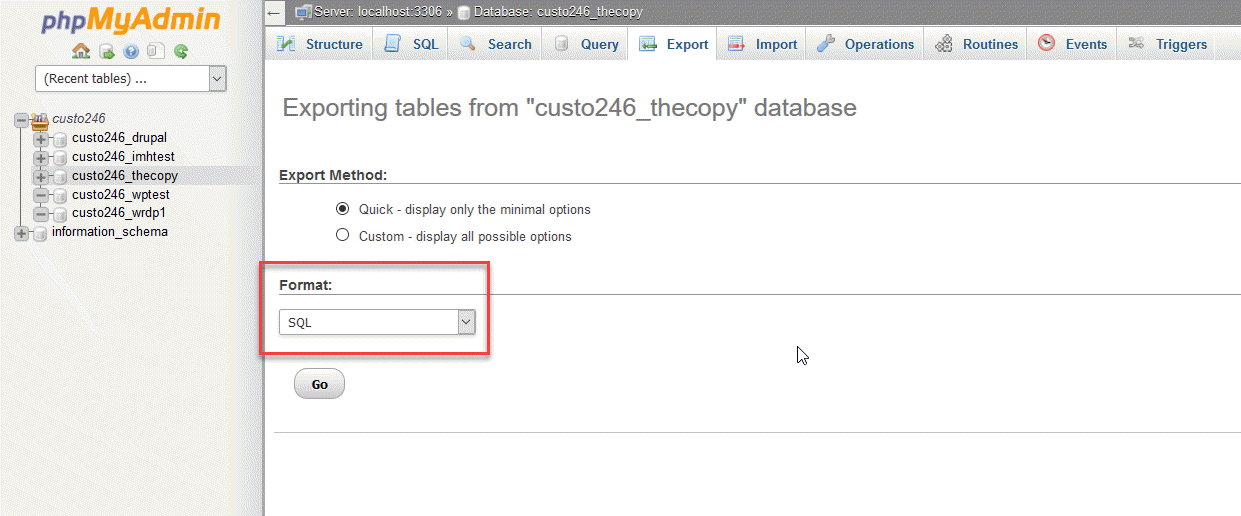The height and width of the screenshot is (516, 1241).
Task: Expand the information_schema tree node
Action: tap(21, 233)
